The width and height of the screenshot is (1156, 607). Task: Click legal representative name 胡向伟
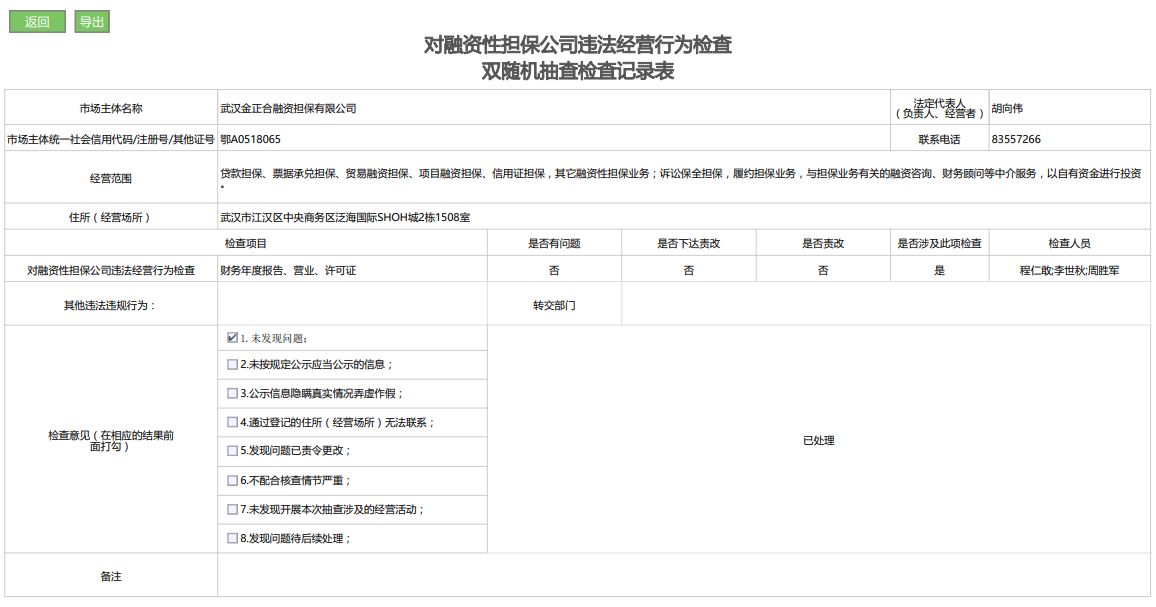pyautogui.click(x=1007, y=108)
